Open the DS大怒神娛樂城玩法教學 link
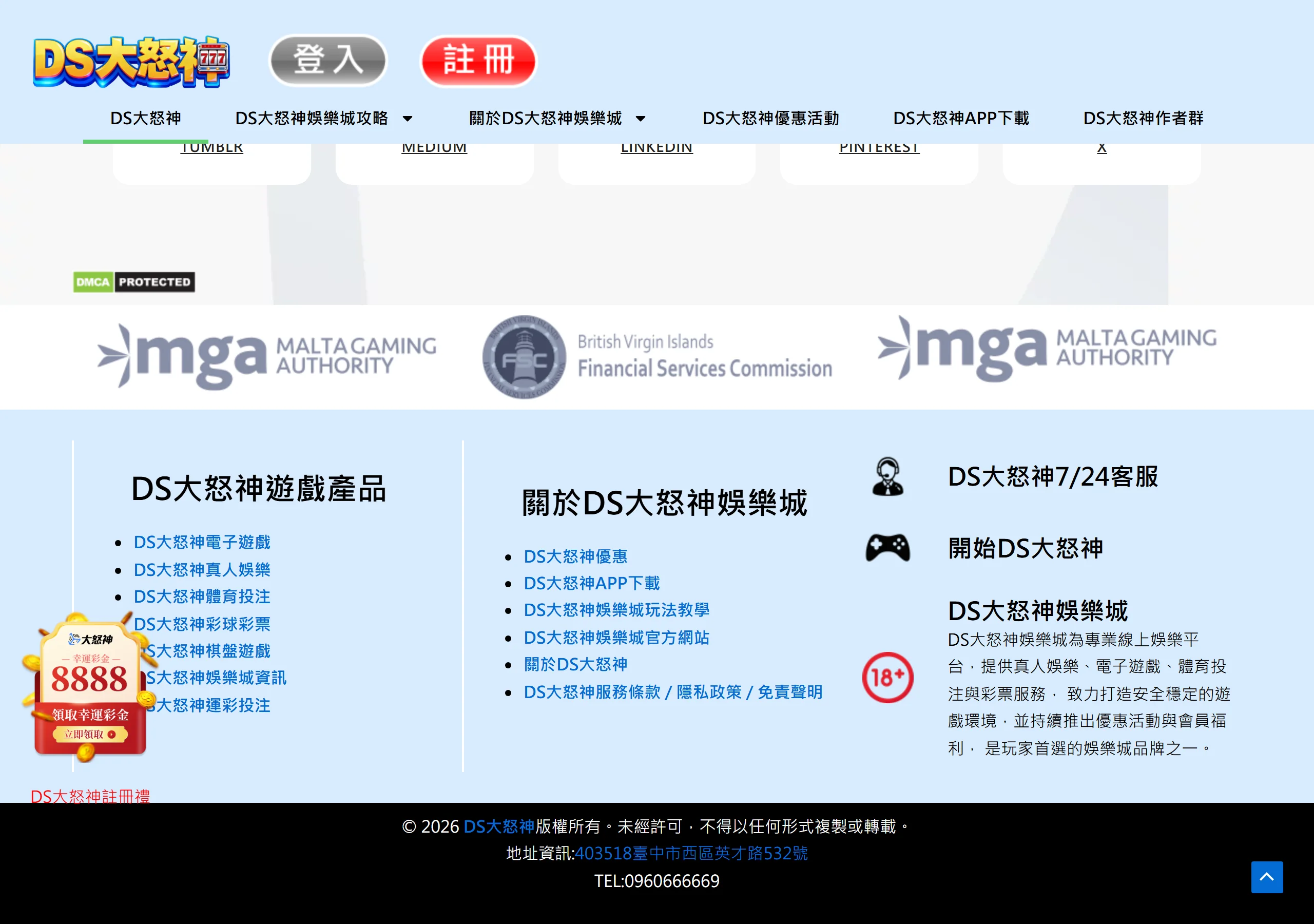Image resolution: width=1314 pixels, height=924 pixels. tap(617, 610)
